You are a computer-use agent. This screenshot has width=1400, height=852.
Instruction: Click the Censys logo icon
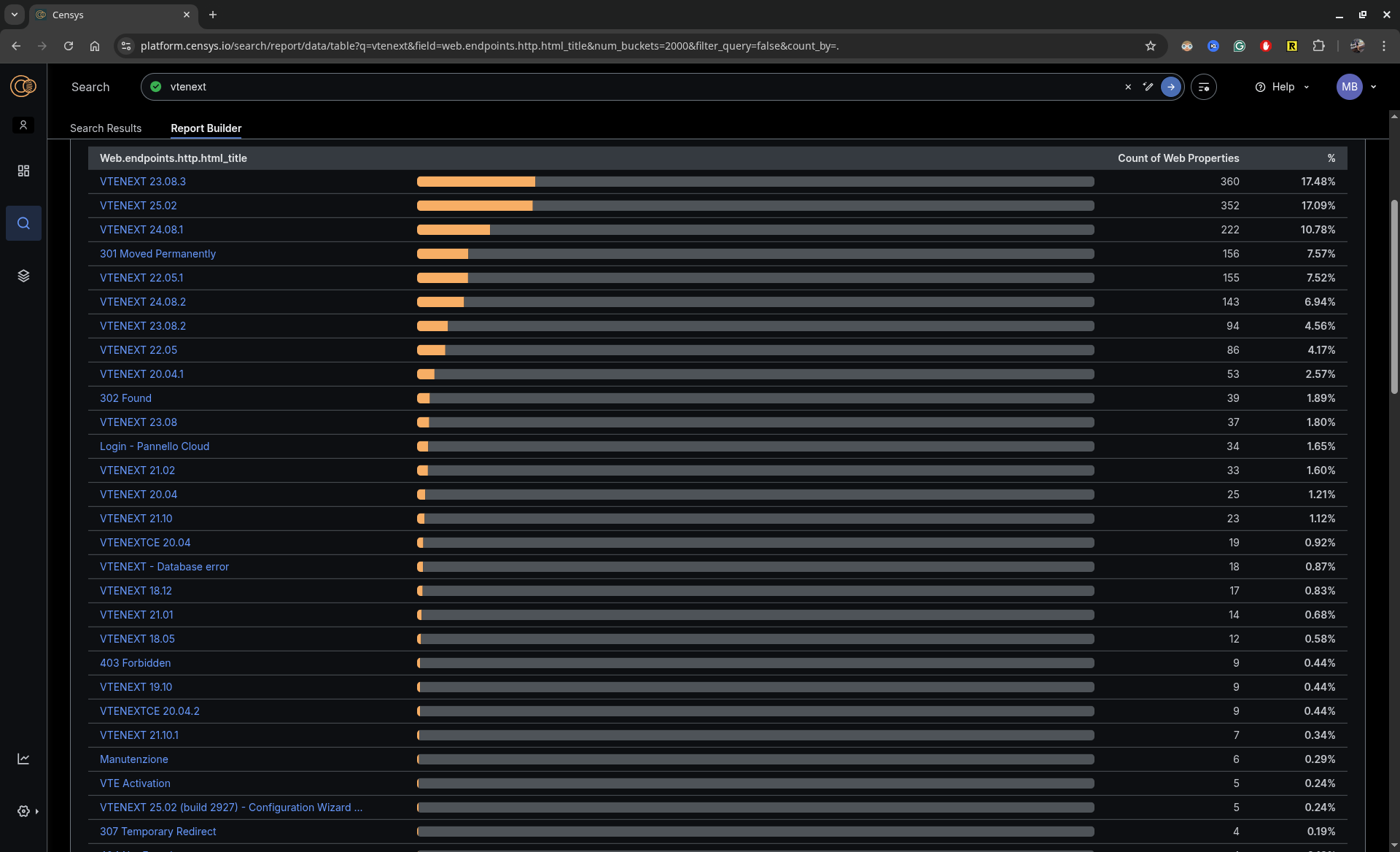point(23,86)
